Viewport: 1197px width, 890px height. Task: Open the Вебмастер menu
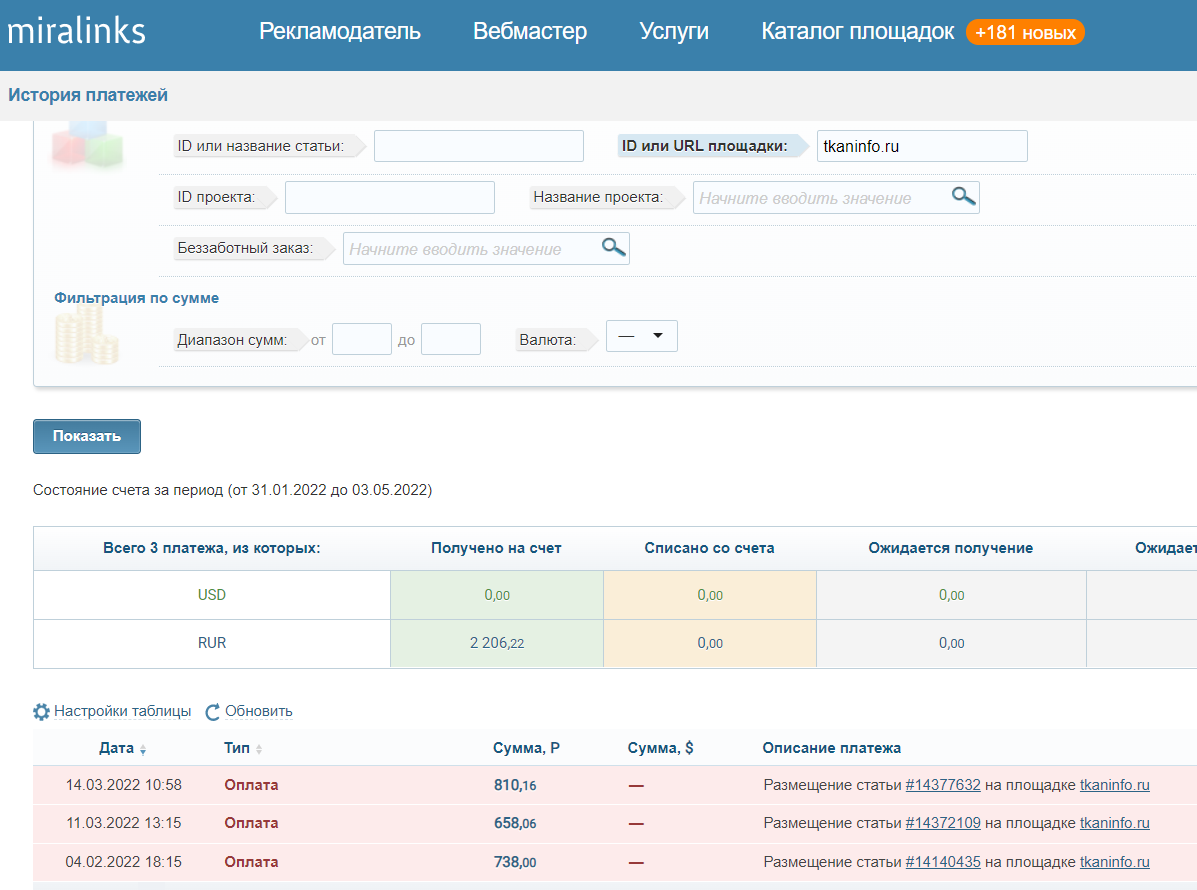pos(530,32)
